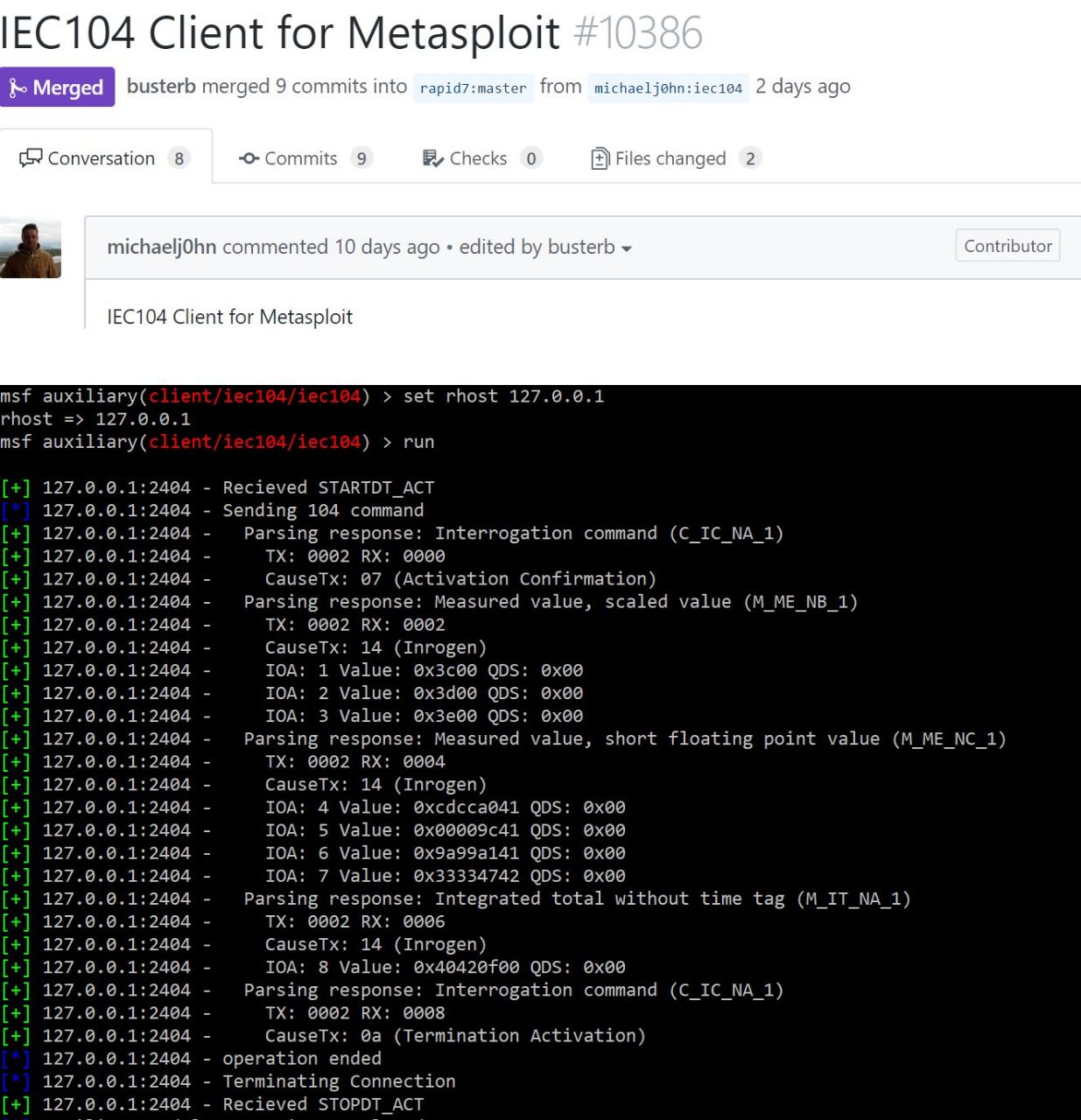The height and width of the screenshot is (1120, 1081).
Task: Click the 'operation ended' terminal line
Action: point(302,1058)
